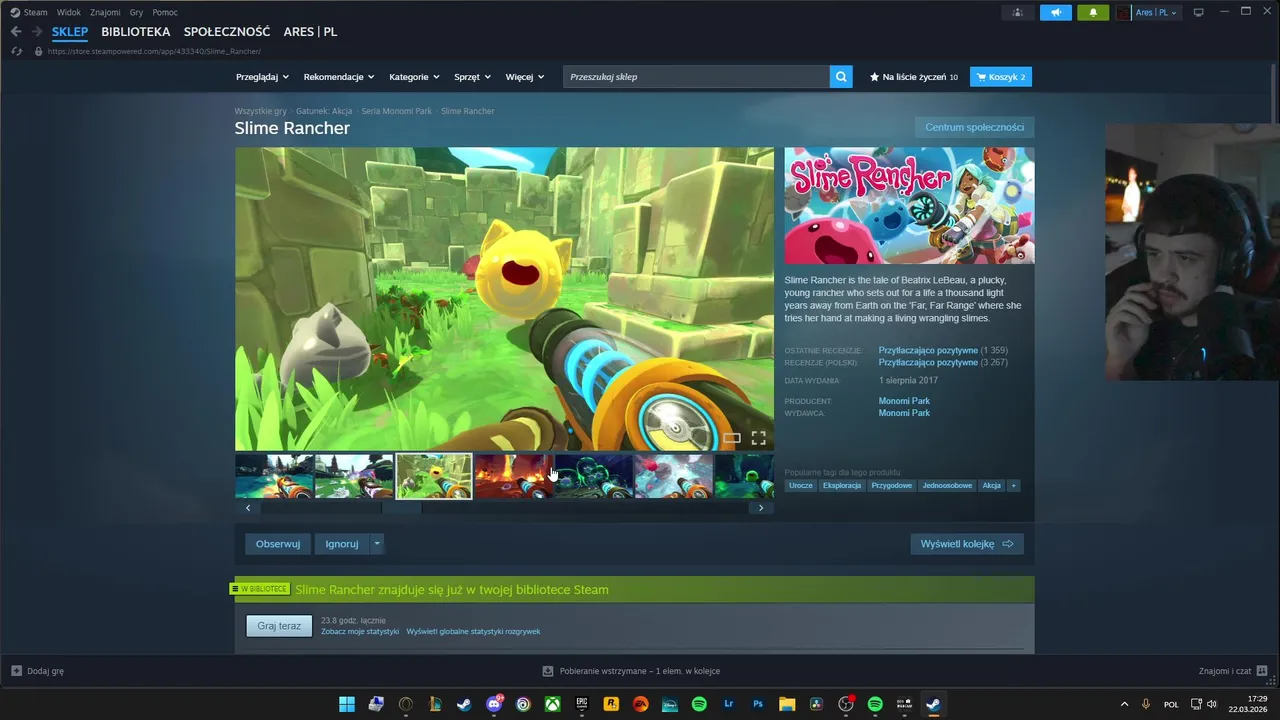Launch Xbox app from taskbar
Viewport: 1280px width, 720px height.
(x=552, y=704)
